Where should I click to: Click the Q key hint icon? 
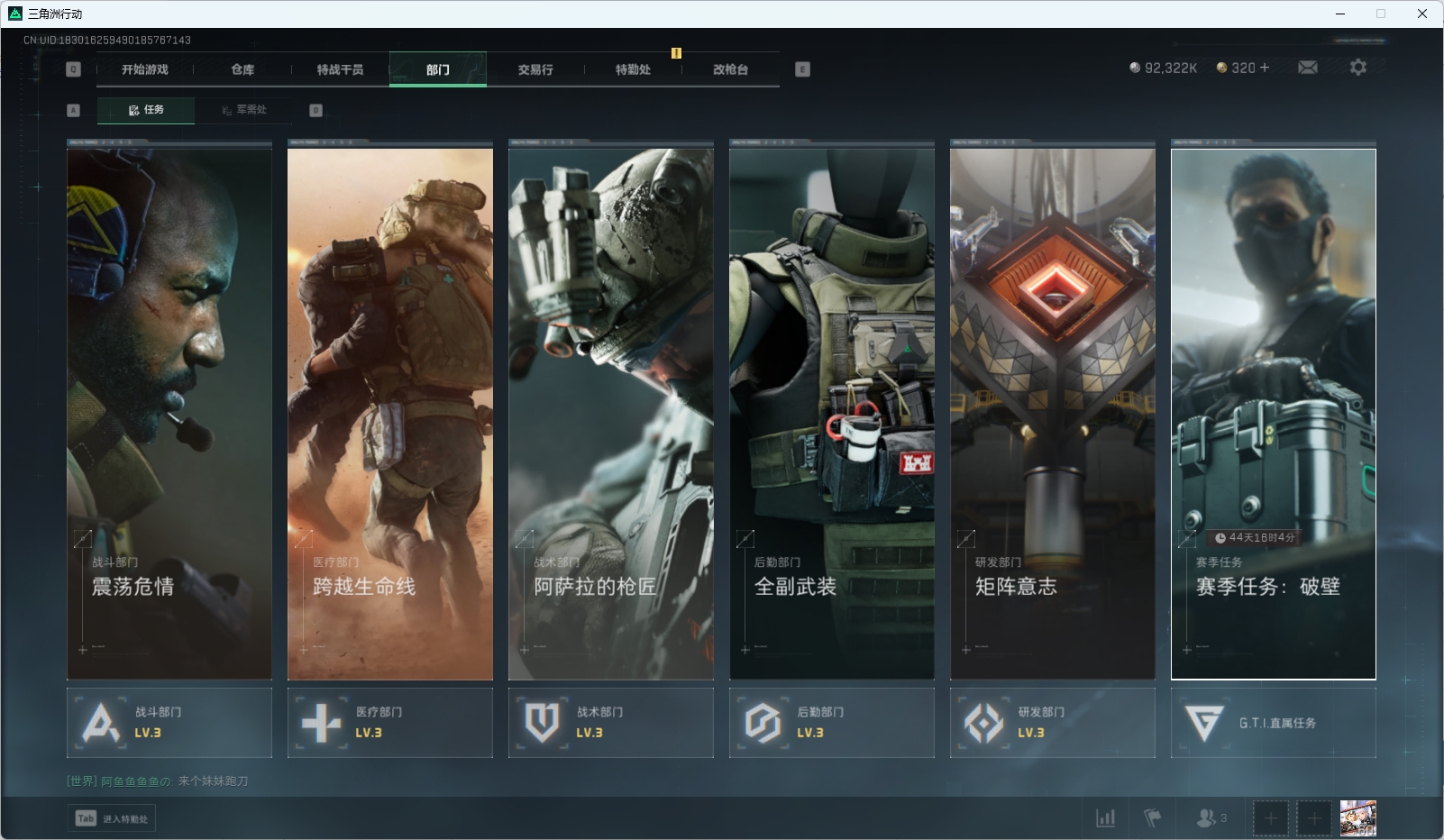click(x=74, y=69)
